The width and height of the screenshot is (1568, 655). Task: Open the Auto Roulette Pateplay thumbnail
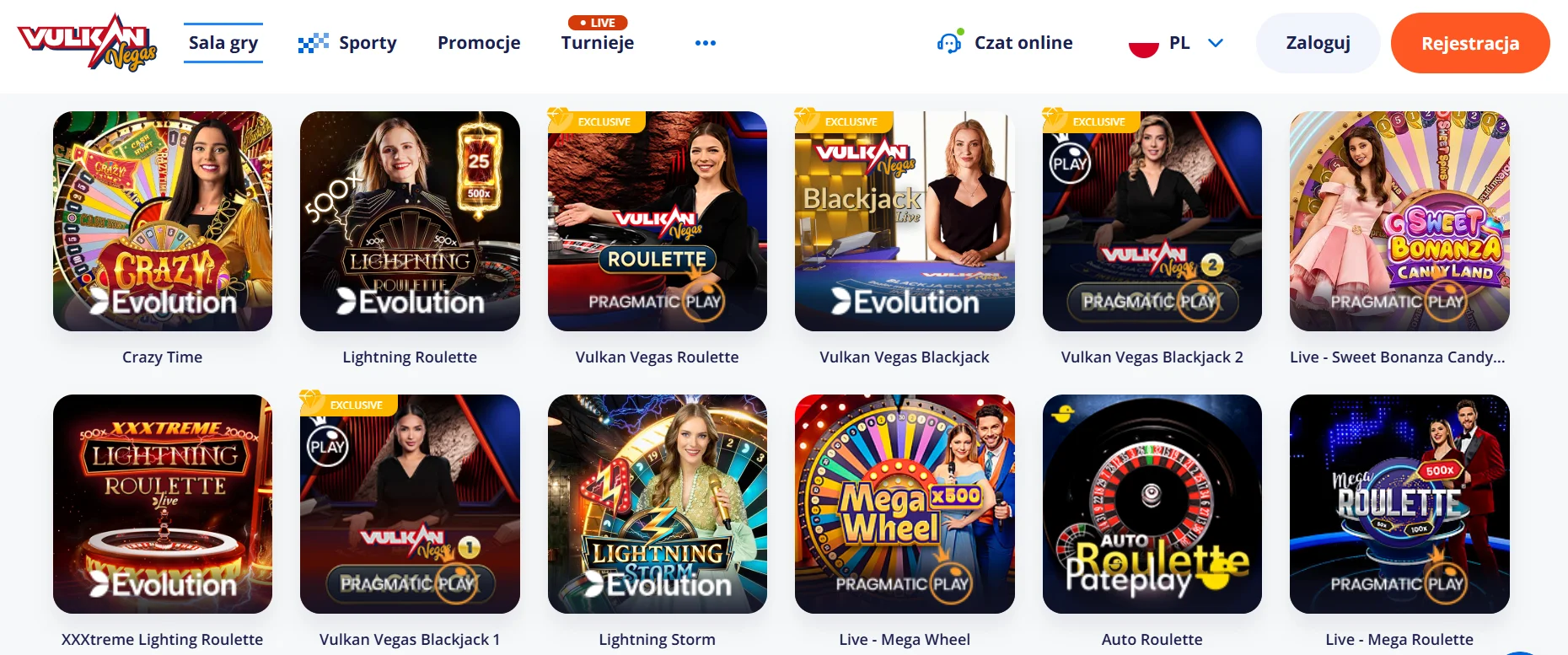[1152, 504]
